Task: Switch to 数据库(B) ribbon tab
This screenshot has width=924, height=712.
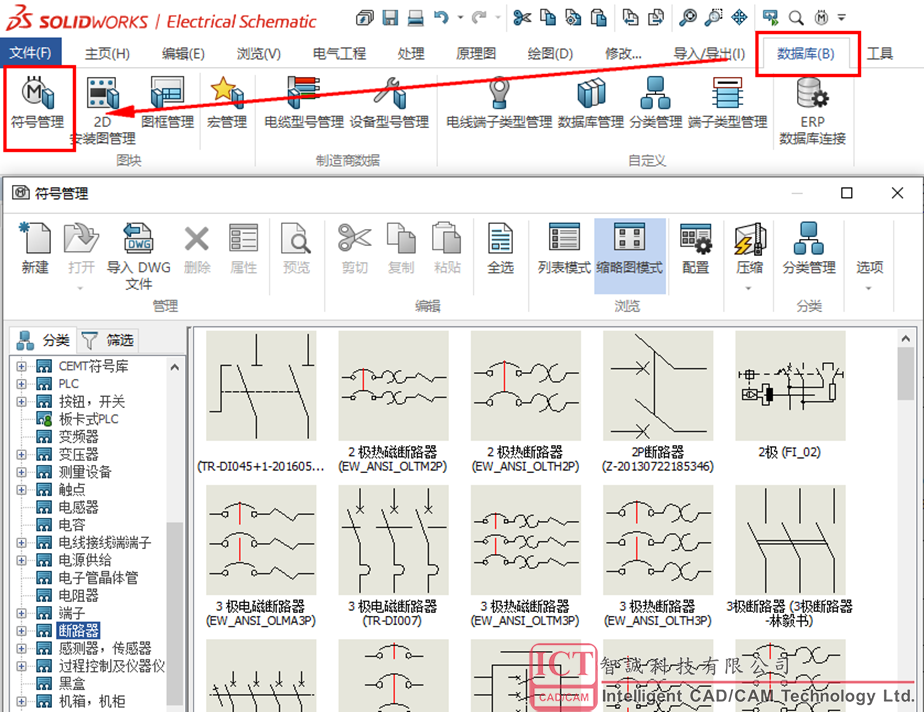Action: [805, 54]
